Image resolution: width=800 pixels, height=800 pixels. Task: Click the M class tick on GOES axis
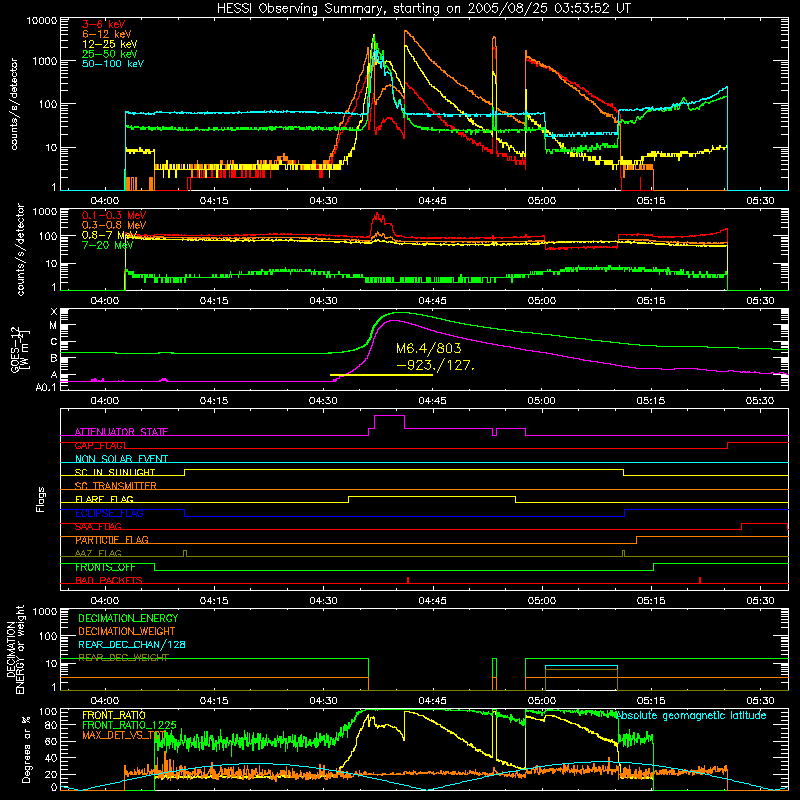[53, 326]
